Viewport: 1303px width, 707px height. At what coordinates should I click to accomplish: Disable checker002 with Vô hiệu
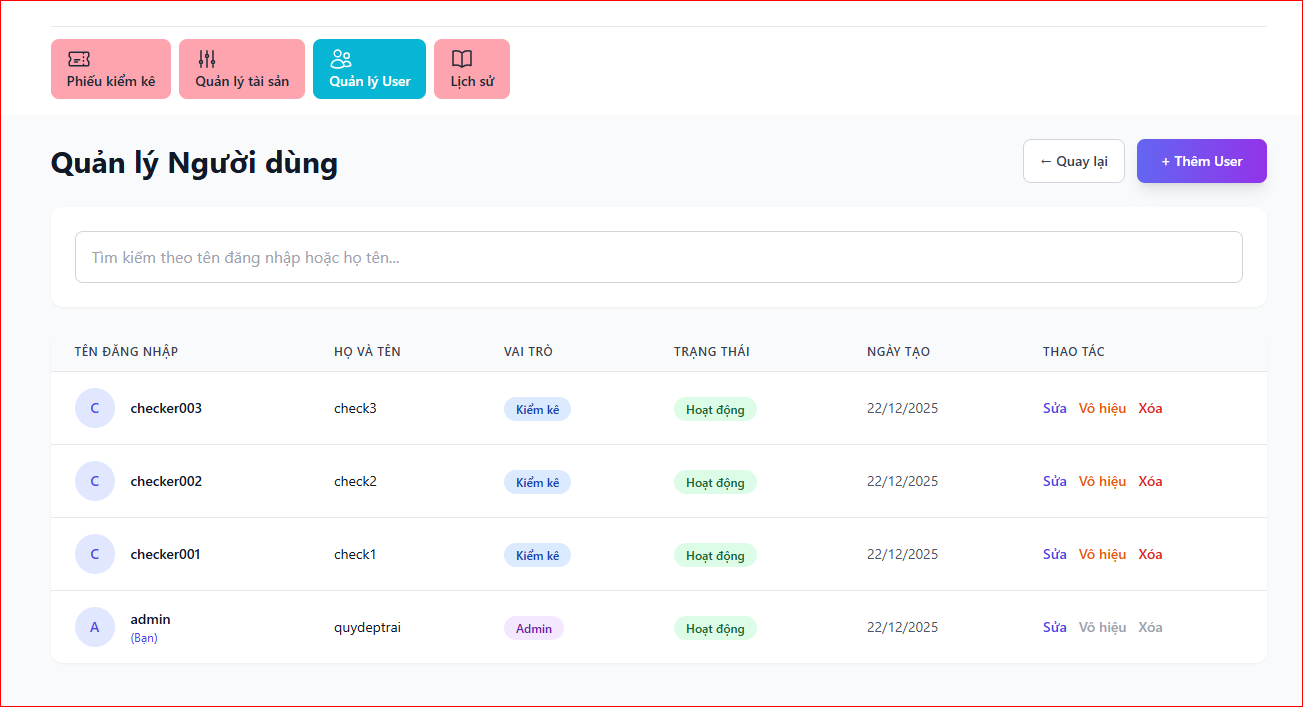[1102, 481]
